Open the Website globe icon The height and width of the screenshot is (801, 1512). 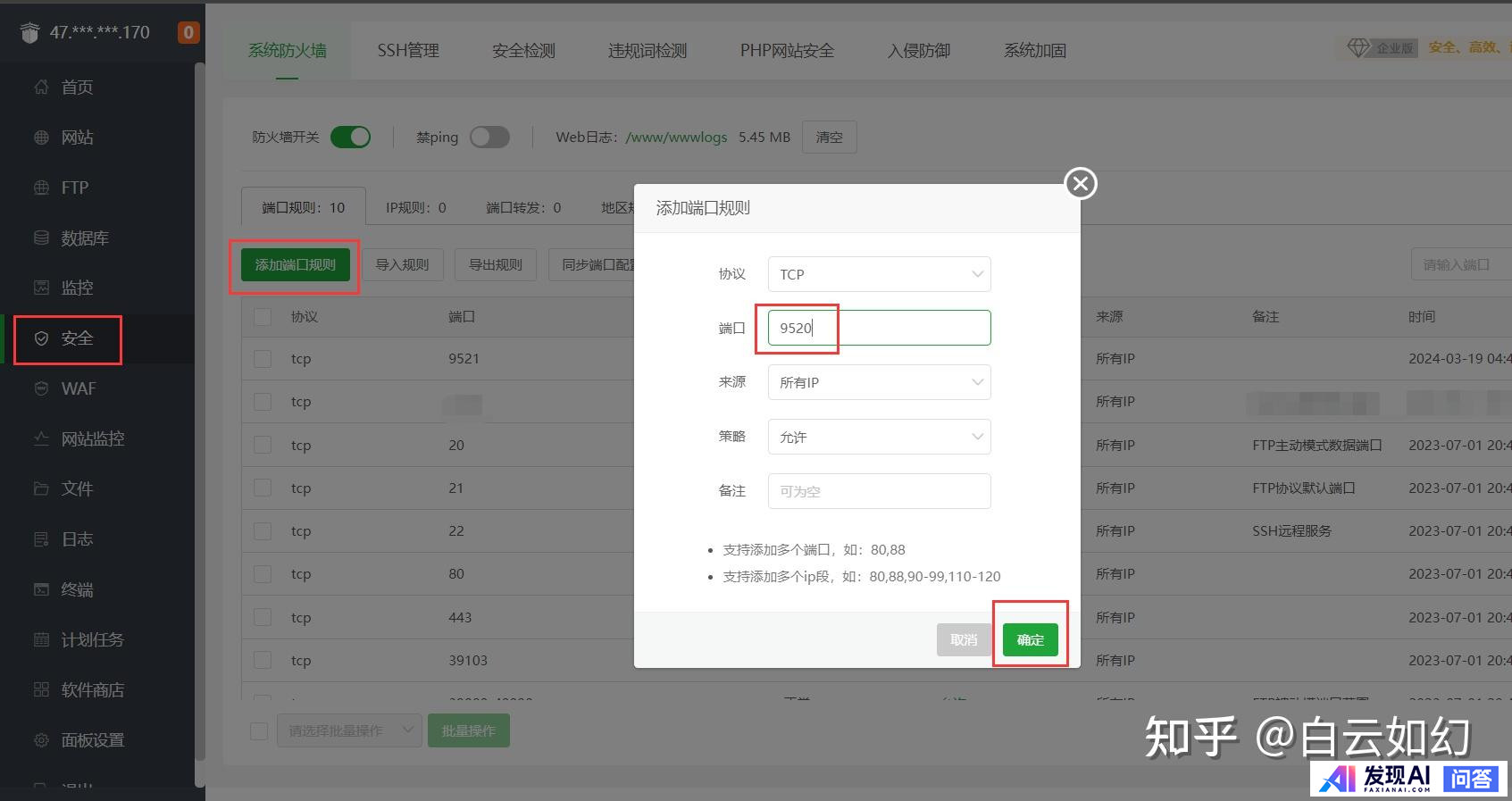tap(41, 138)
